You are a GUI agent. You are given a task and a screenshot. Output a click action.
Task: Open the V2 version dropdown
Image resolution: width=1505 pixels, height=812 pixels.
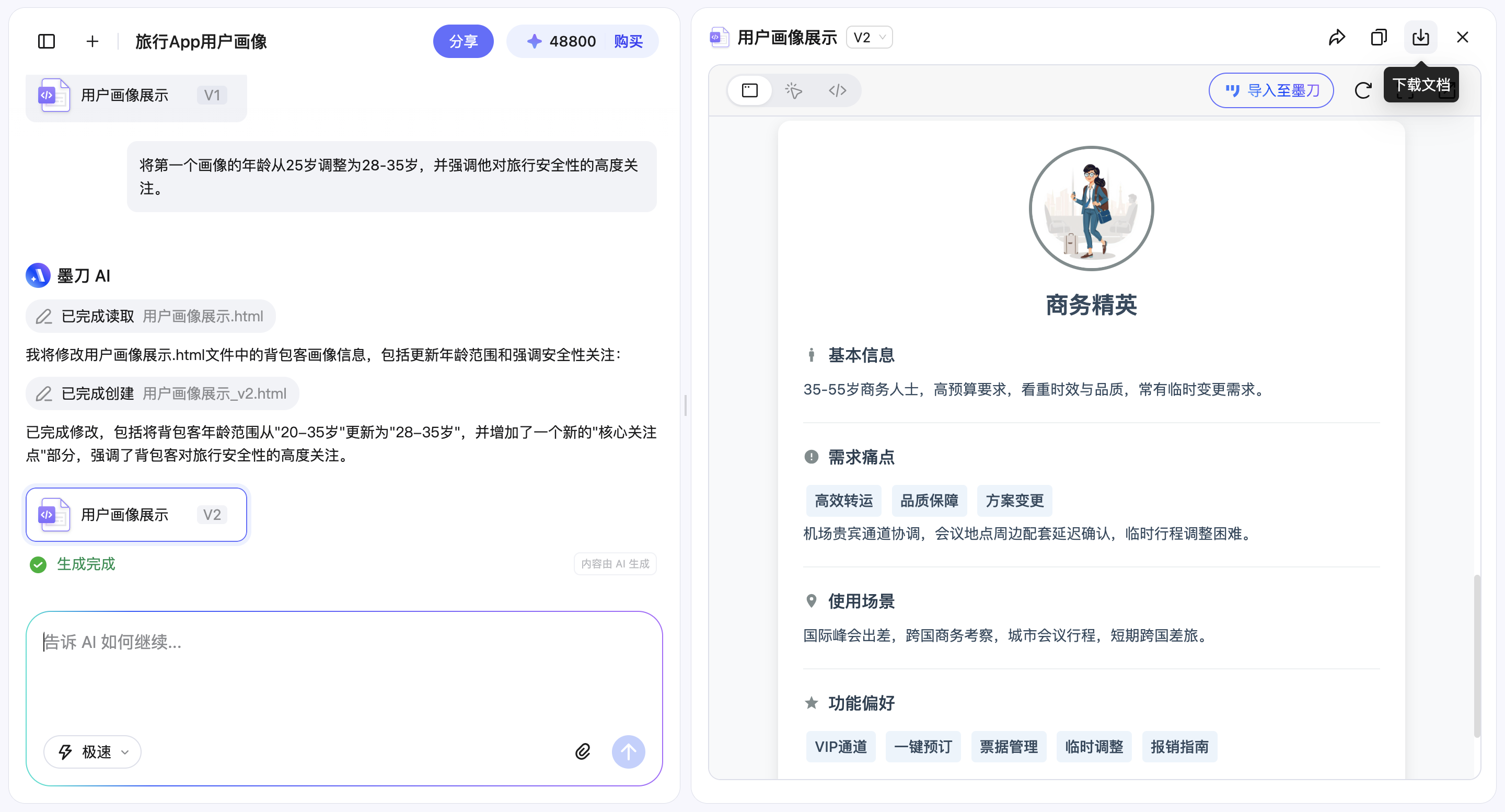coord(869,38)
